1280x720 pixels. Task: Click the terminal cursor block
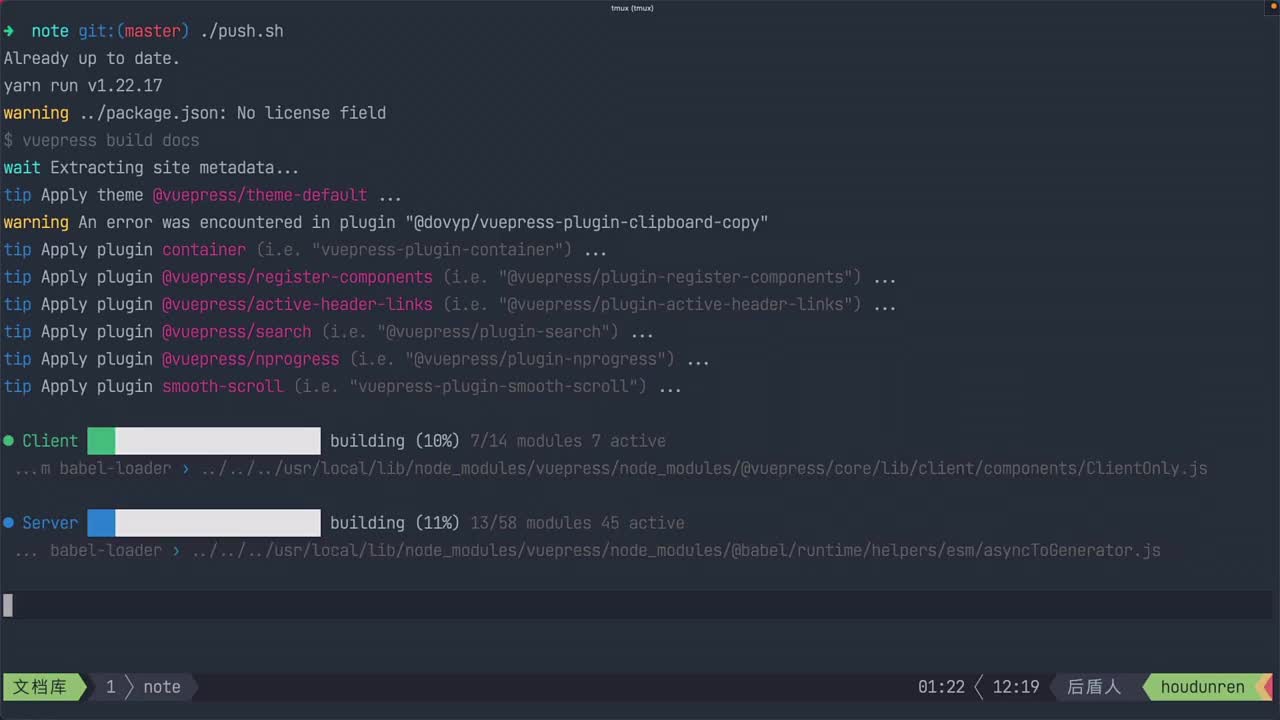point(8,605)
